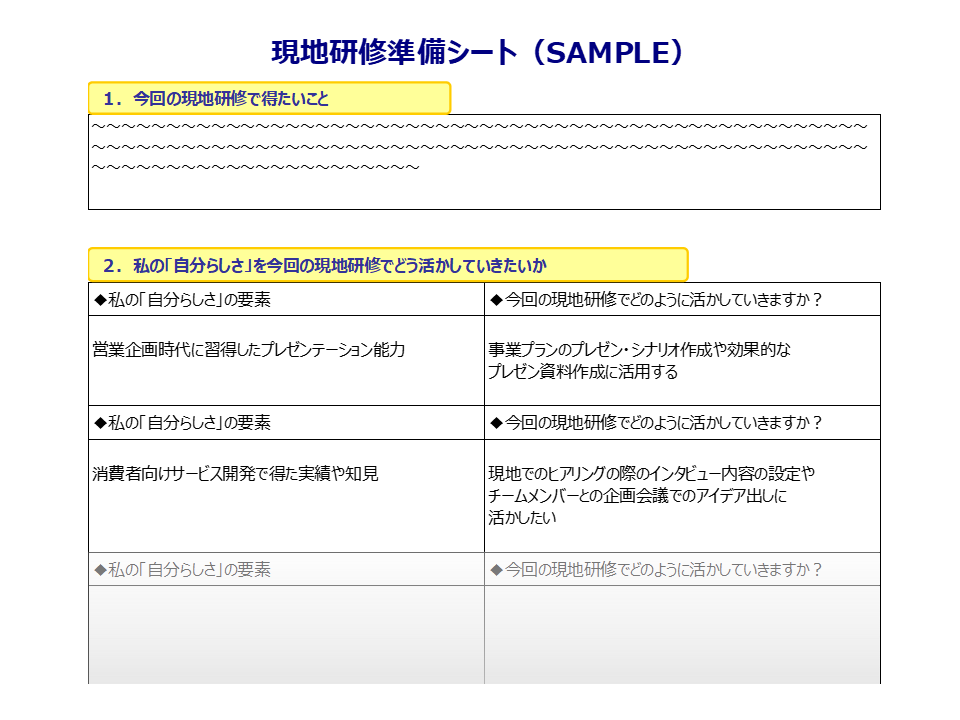Click the first black ◆私の「自分らしさ」の要素 header cell

(286, 299)
